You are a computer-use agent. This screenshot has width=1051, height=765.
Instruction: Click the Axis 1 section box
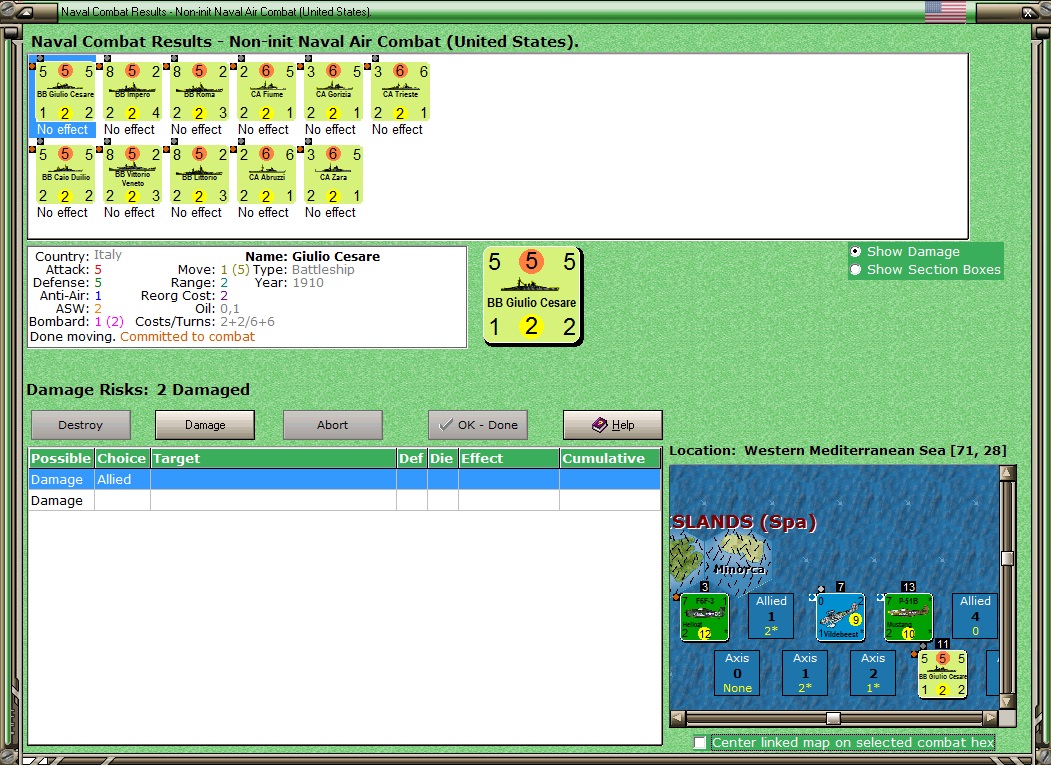805,673
